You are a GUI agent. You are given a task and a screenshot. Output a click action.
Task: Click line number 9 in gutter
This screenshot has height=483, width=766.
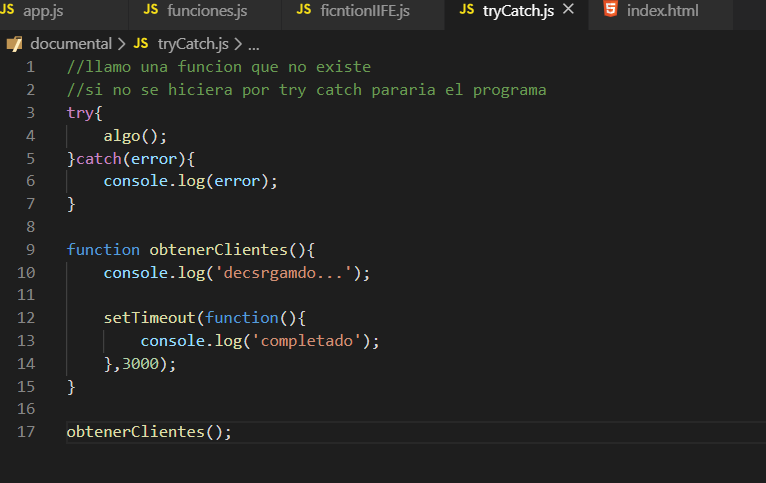click(30, 250)
